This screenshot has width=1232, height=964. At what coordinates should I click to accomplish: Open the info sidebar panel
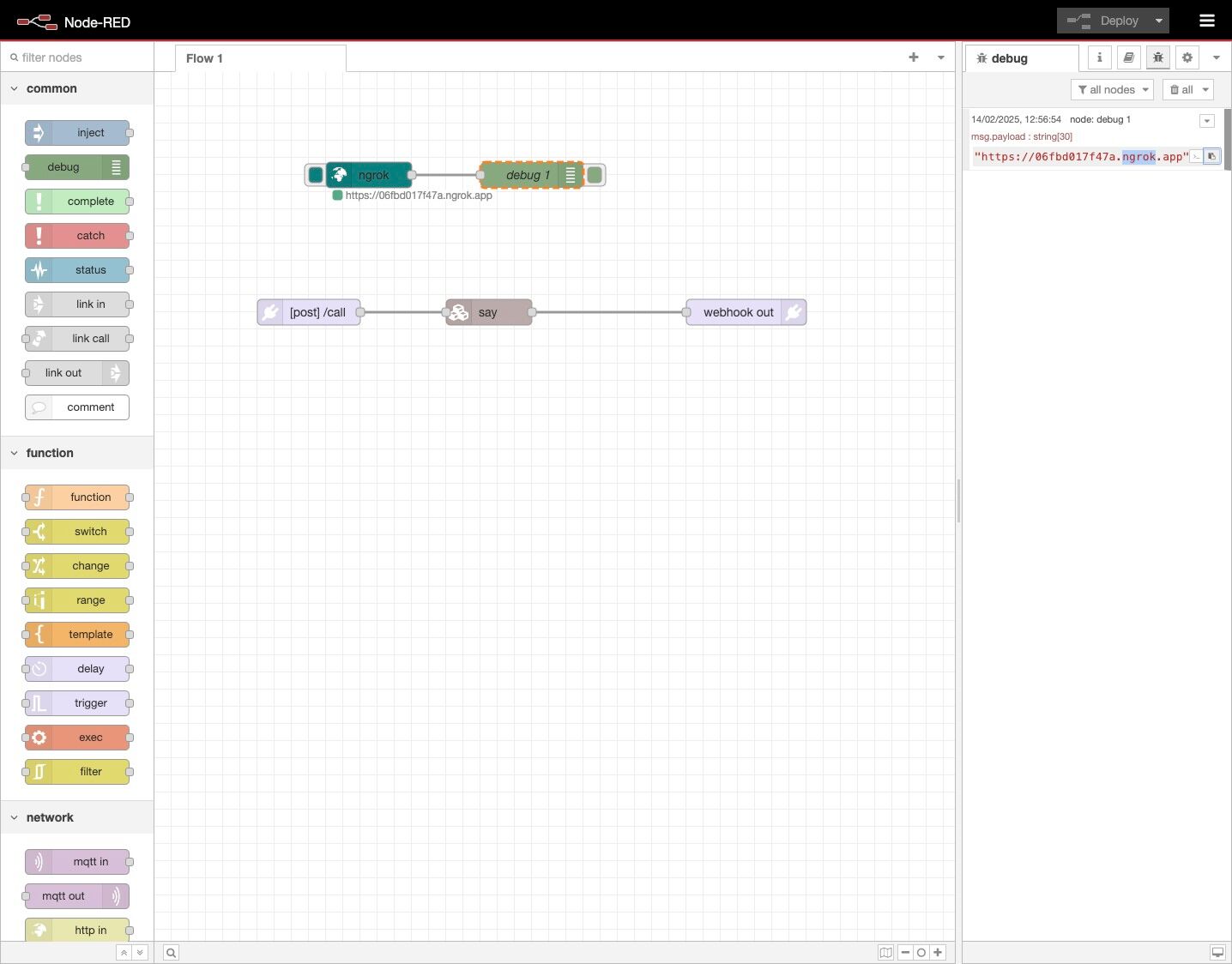[x=1099, y=57]
